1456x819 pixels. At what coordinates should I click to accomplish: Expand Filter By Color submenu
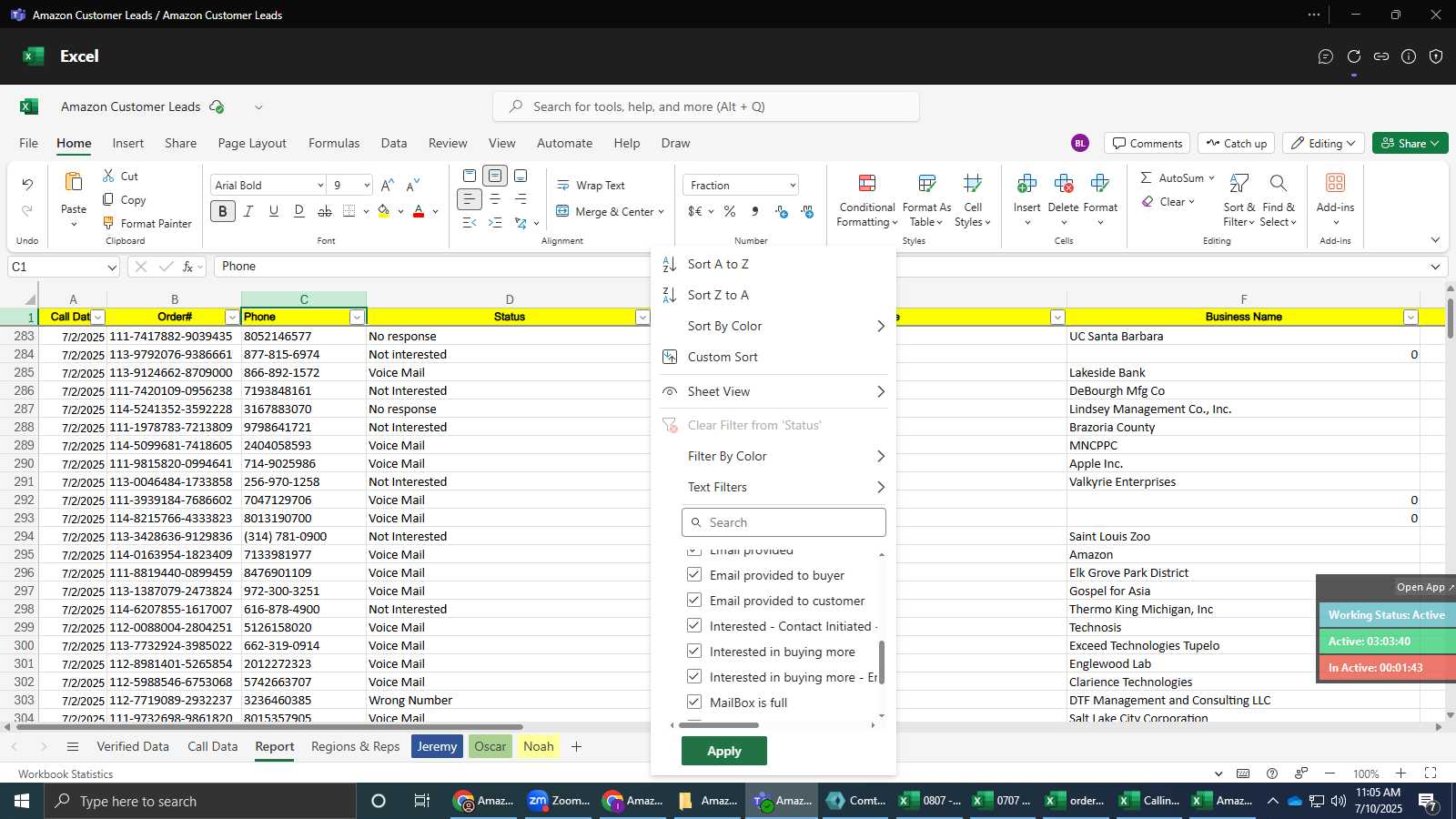[x=773, y=456]
